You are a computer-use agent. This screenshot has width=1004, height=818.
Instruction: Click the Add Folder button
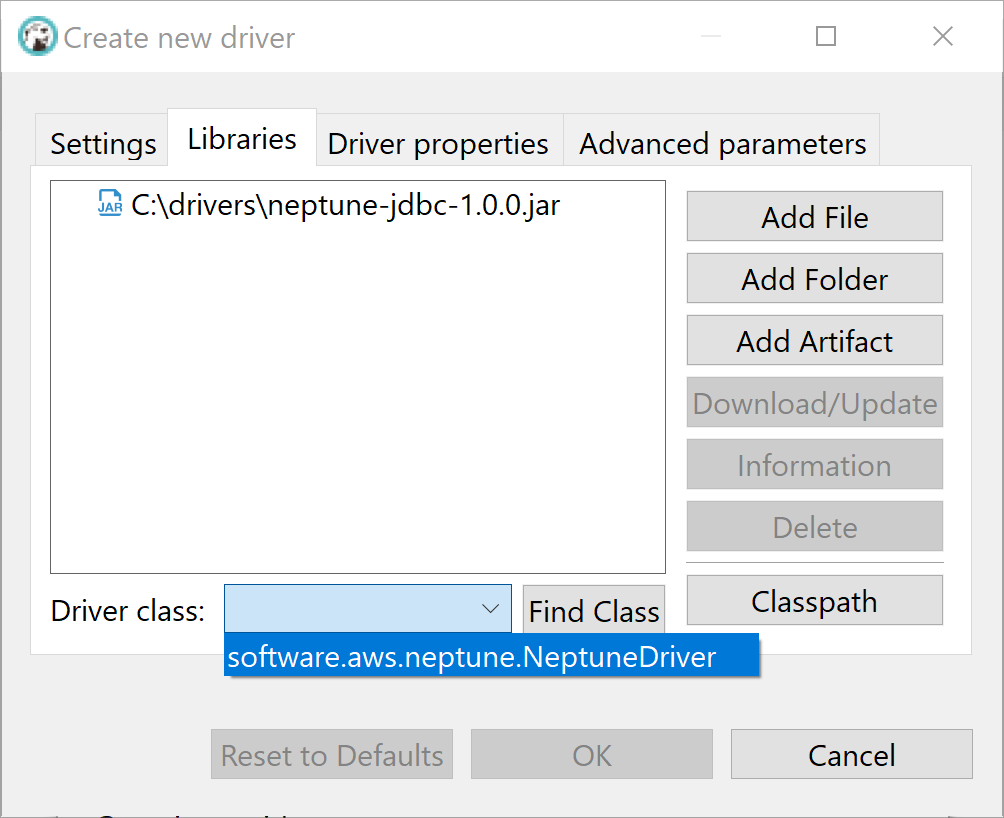(x=814, y=278)
